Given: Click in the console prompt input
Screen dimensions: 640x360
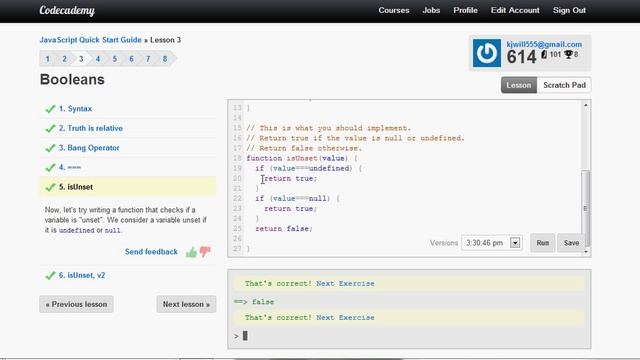Looking at the screenshot, I should [409, 336].
